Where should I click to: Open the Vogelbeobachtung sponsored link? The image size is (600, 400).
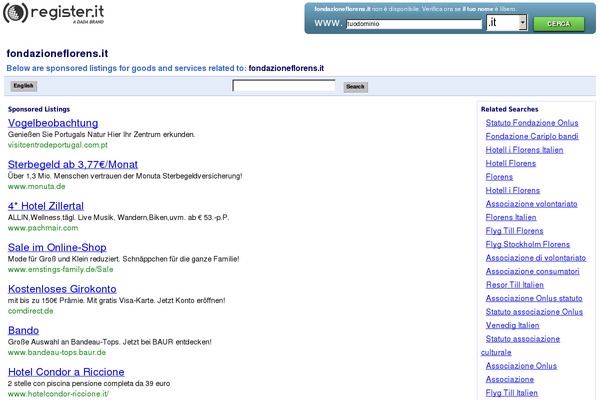53,123
